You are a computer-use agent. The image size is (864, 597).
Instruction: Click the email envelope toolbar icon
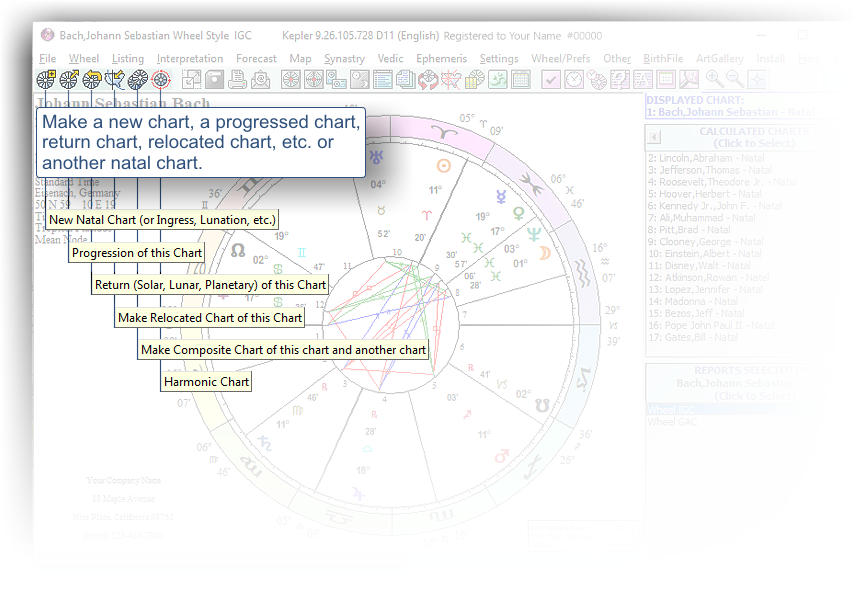tap(264, 79)
